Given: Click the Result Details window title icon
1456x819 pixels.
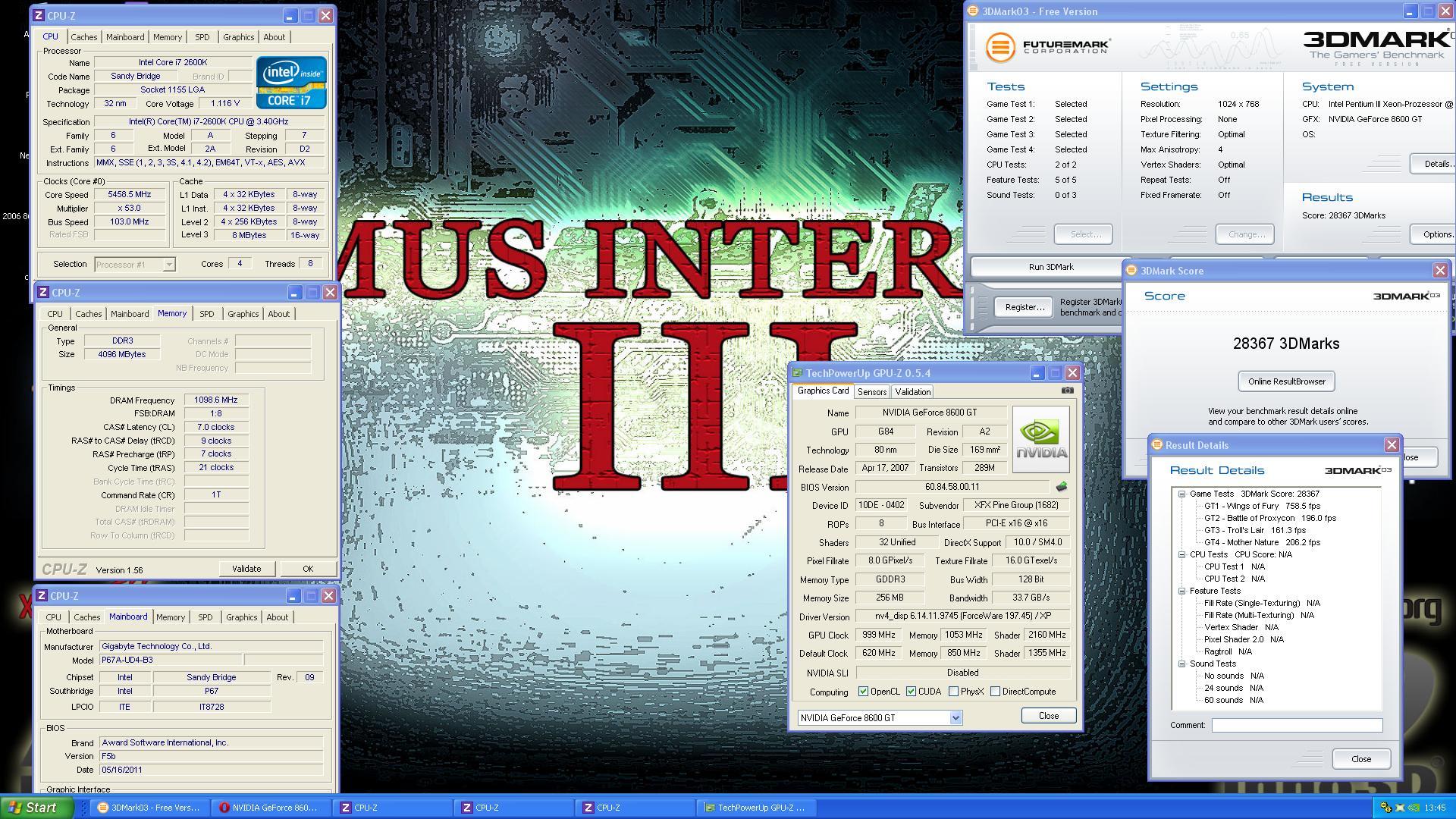Looking at the screenshot, I should pyautogui.click(x=1156, y=445).
